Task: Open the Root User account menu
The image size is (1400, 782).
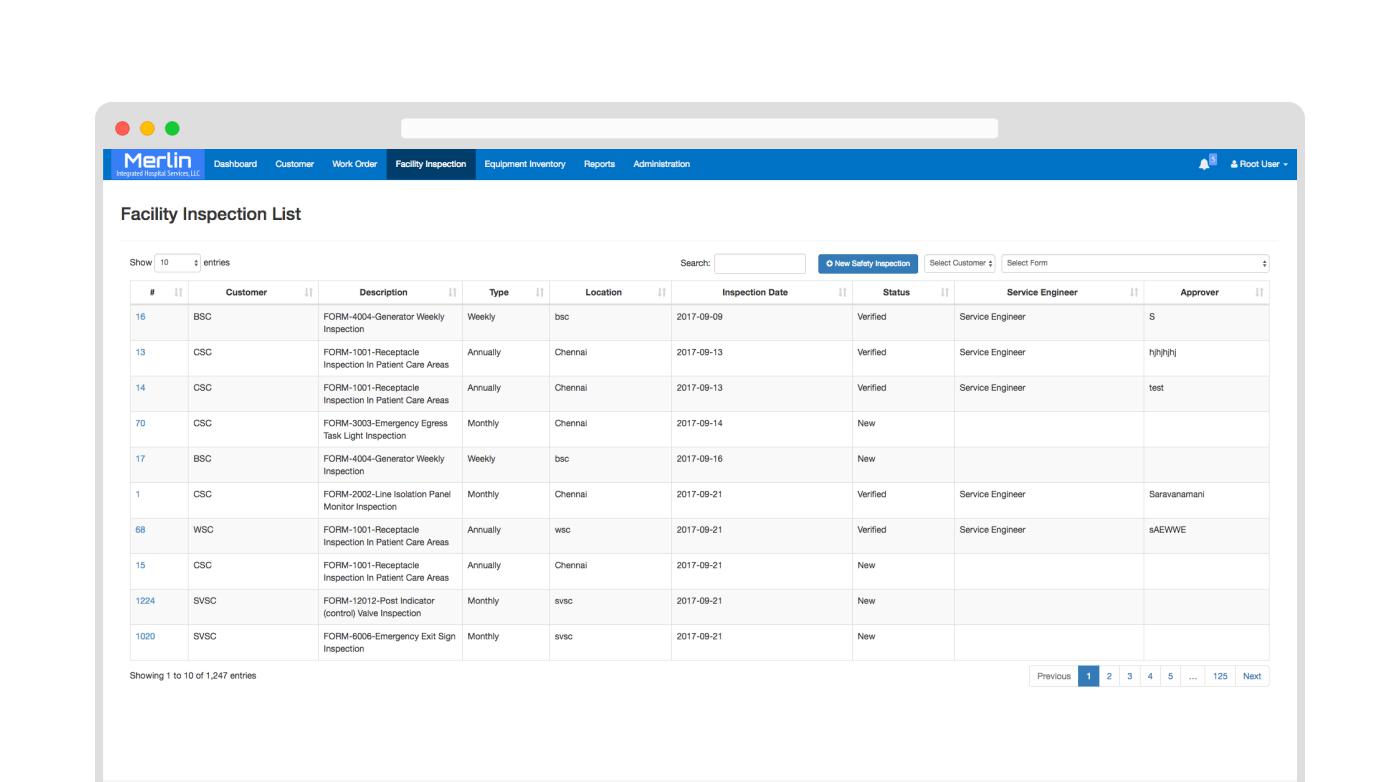Action: [x=1259, y=164]
